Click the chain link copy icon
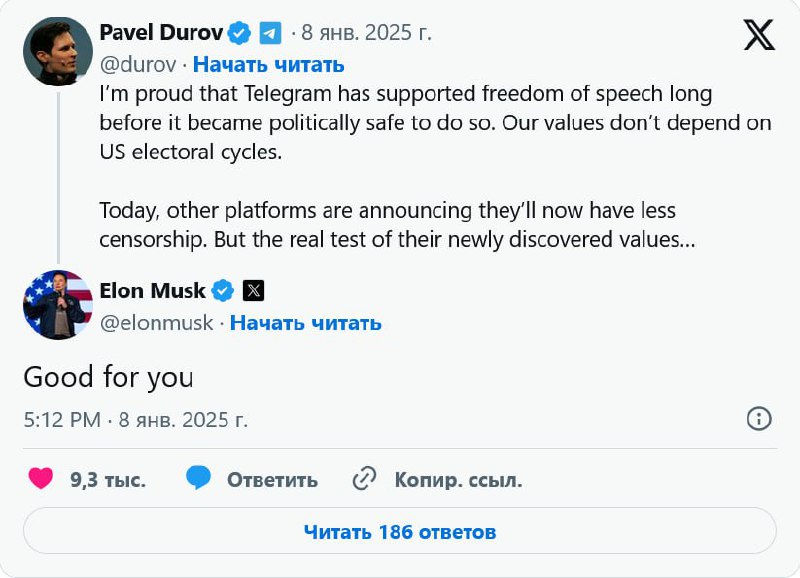800x578 pixels. (364, 479)
